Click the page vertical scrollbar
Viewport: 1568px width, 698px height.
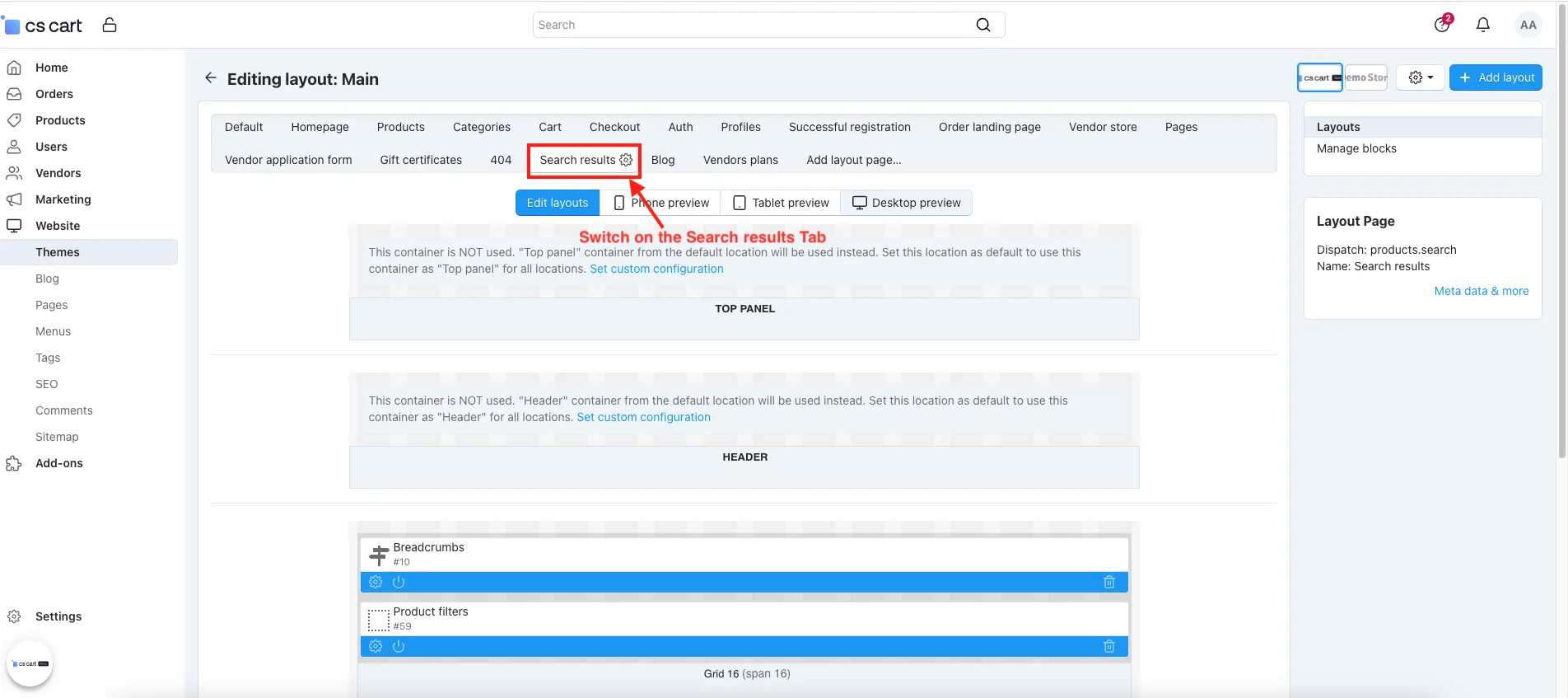click(x=1561, y=231)
